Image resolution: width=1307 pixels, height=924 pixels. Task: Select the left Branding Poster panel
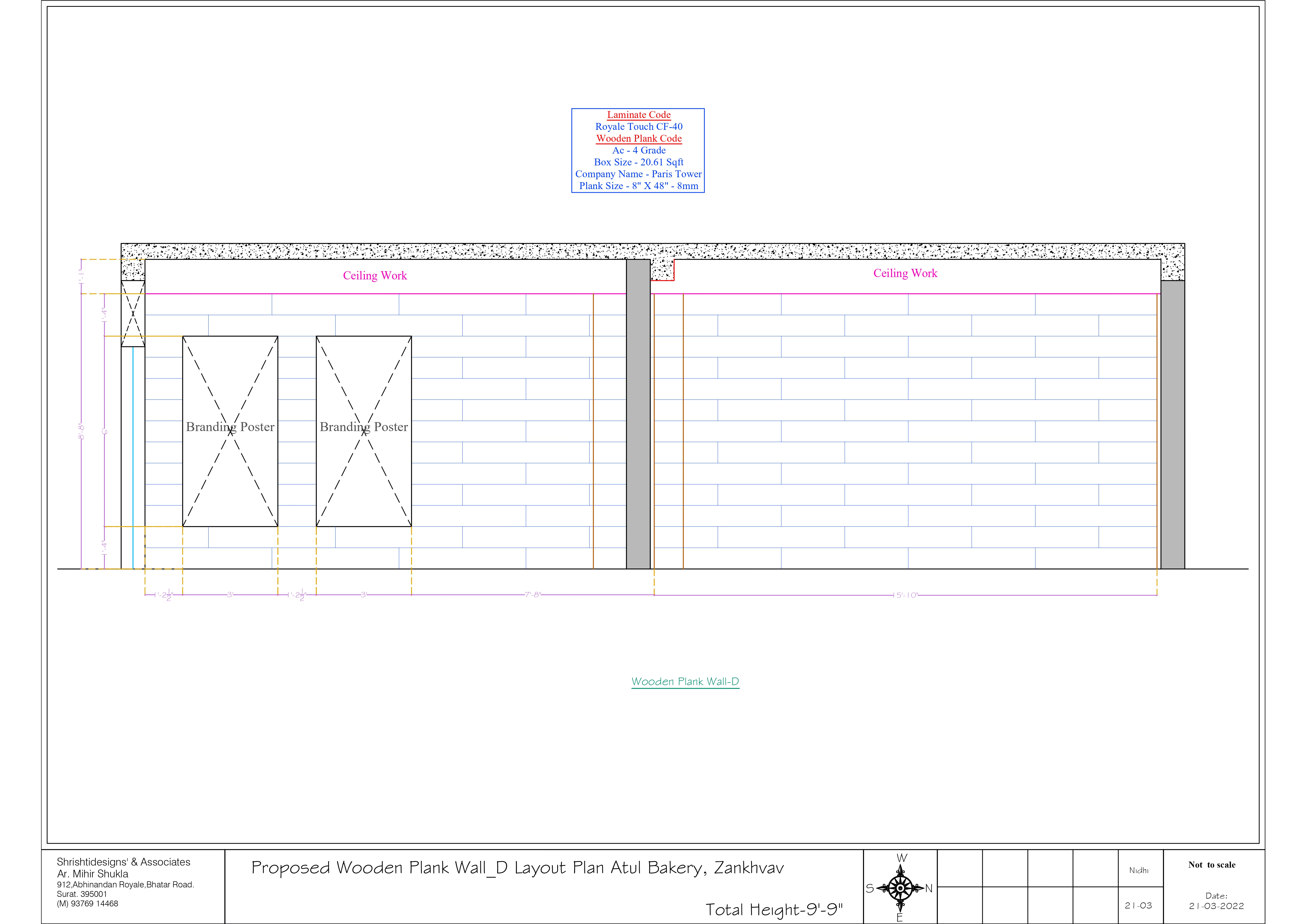[230, 431]
